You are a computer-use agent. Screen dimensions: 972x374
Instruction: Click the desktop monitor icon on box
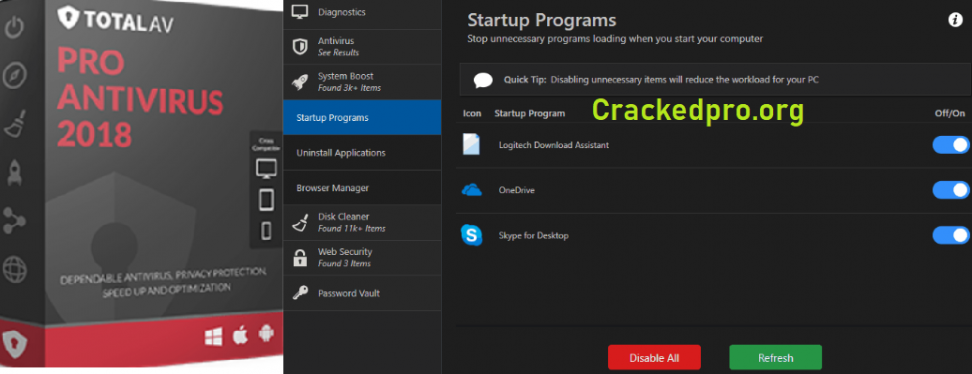click(267, 167)
